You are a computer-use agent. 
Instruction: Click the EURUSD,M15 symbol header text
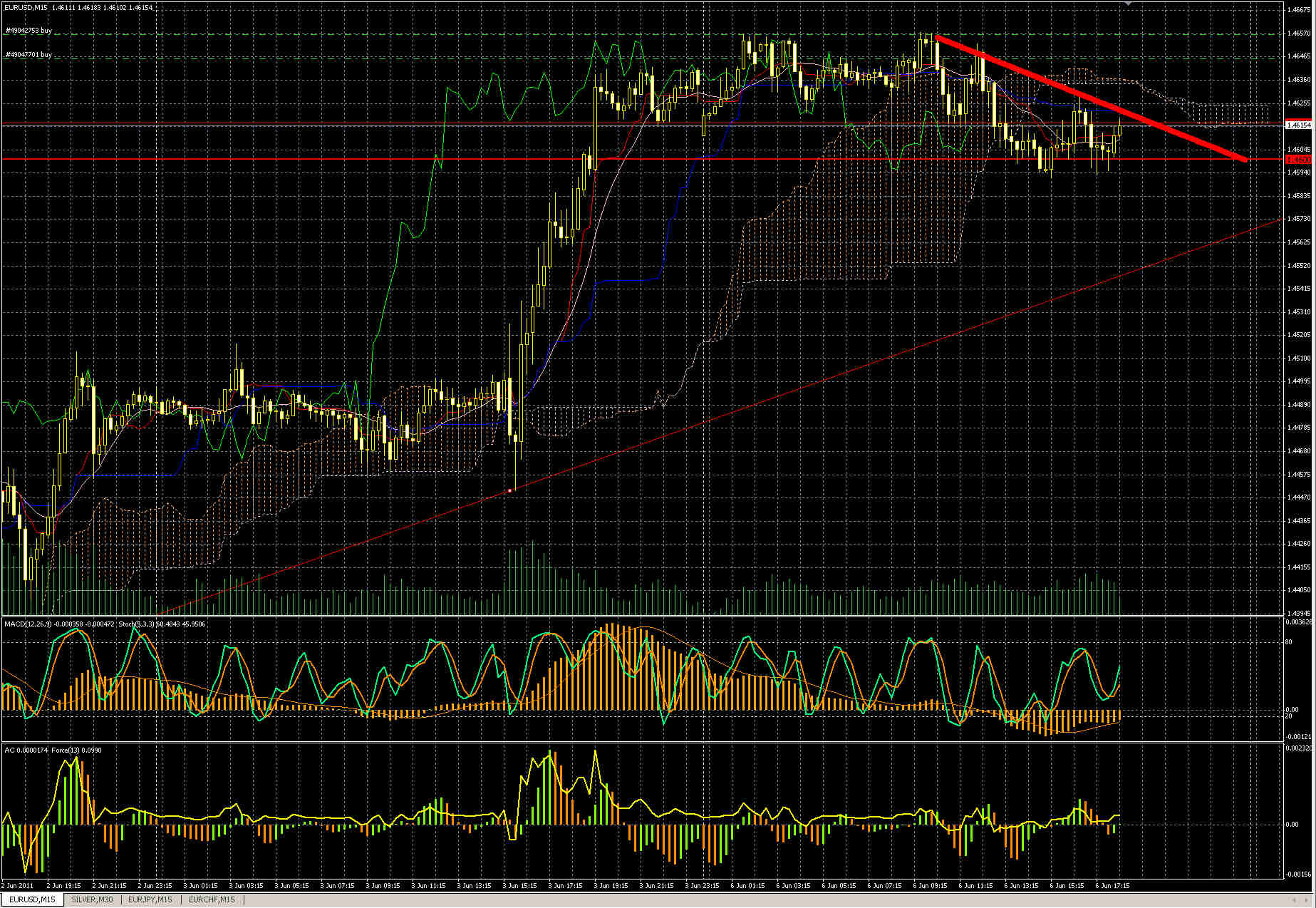25,7
